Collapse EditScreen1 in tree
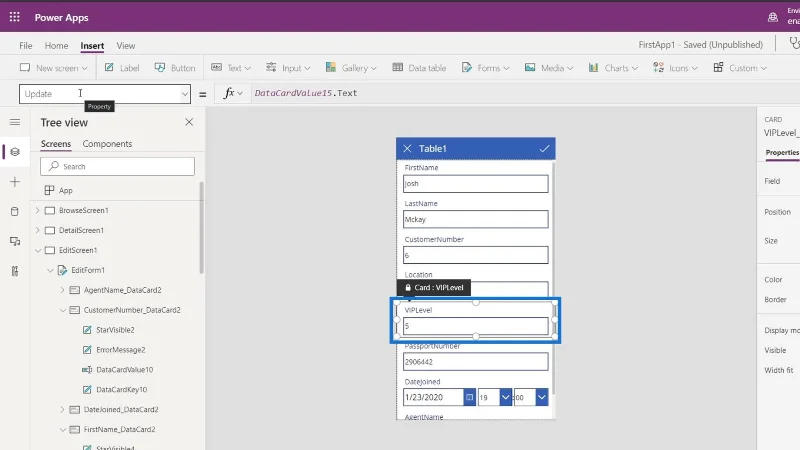This screenshot has height=450, width=800. point(38,250)
